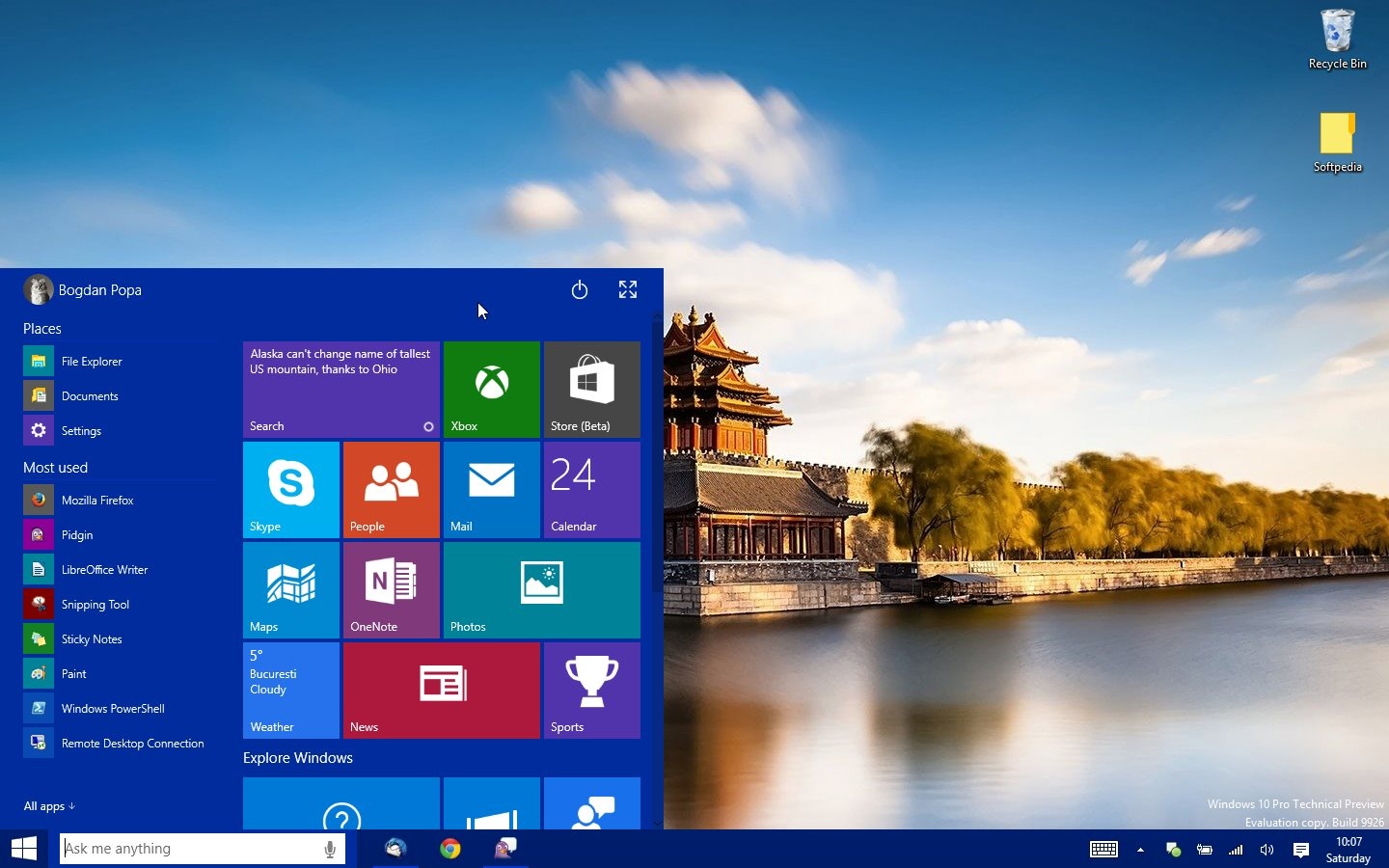Activate Cortana voice input with the microphone

coord(328,849)
